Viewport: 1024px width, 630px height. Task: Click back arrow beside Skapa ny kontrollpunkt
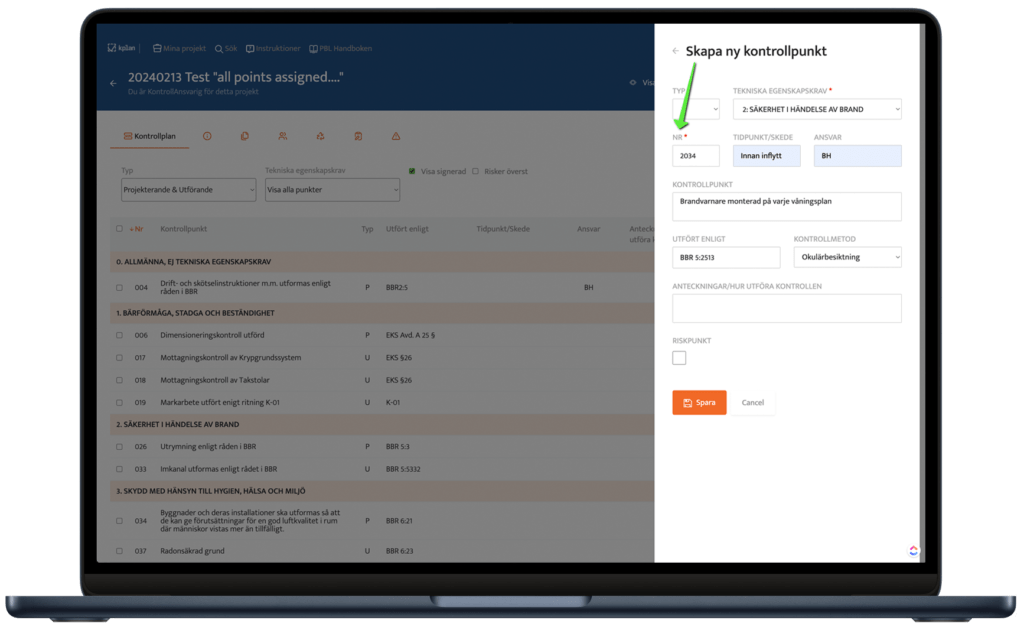[x=676, y=51]
